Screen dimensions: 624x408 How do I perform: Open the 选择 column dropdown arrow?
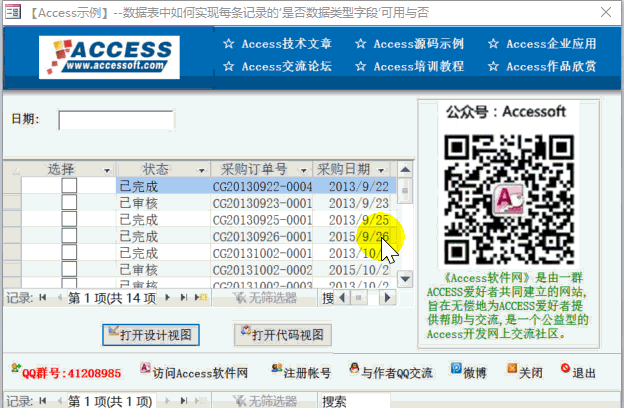tap(107, 170)
